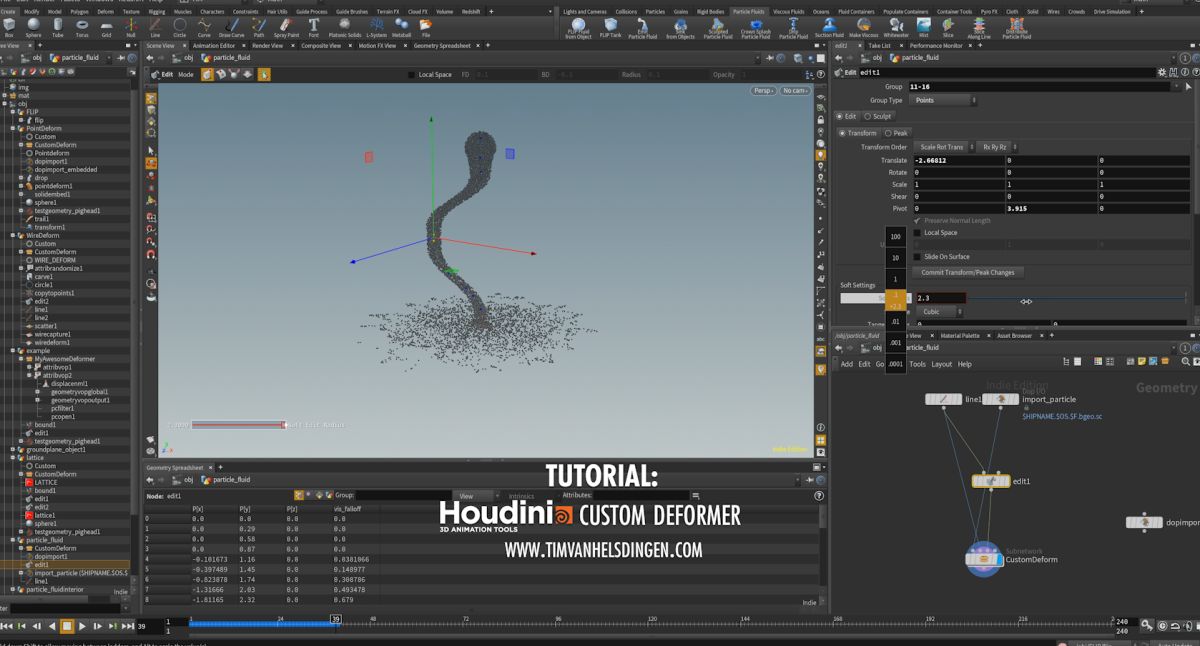Click the L-System shelf tool

tap(376, 26)
